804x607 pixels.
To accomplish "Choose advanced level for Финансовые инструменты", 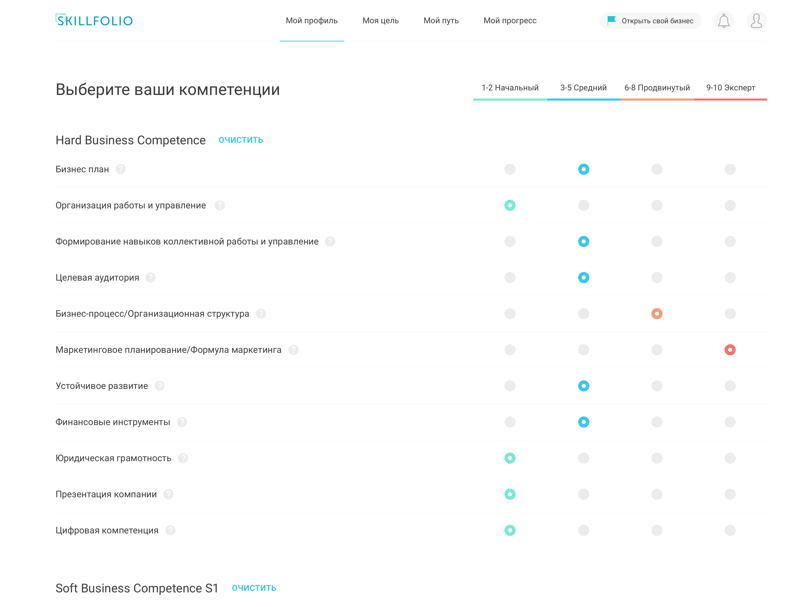I will pyautogui.click(x=657, y=422).
